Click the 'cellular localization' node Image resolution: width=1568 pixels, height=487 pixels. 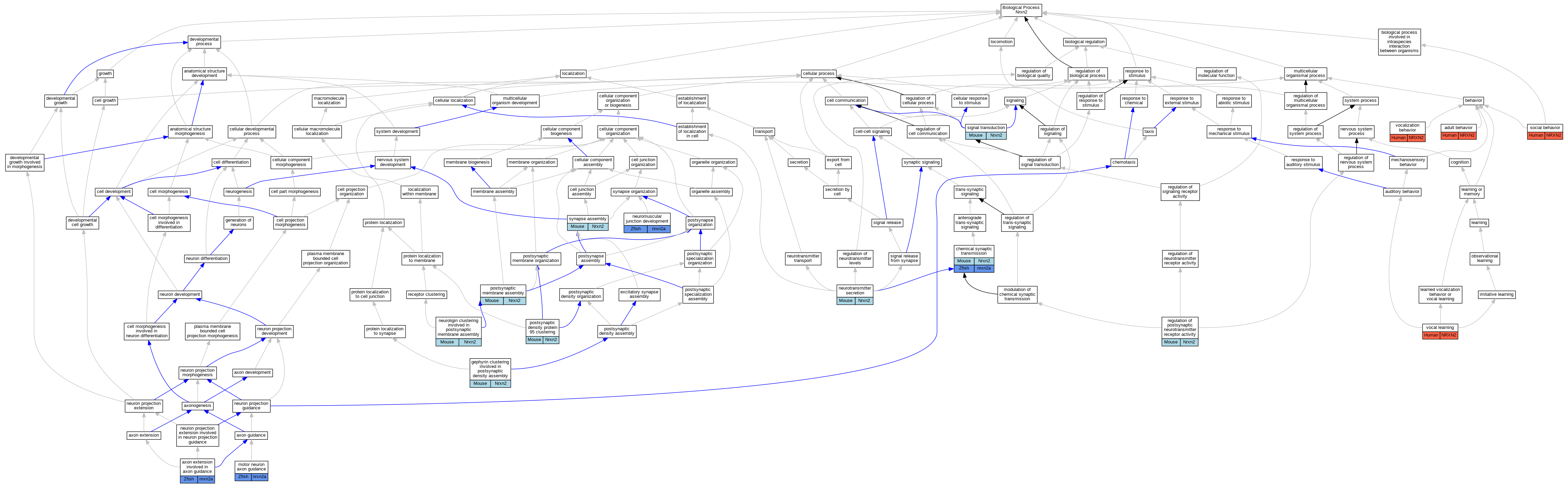point(454,100)
